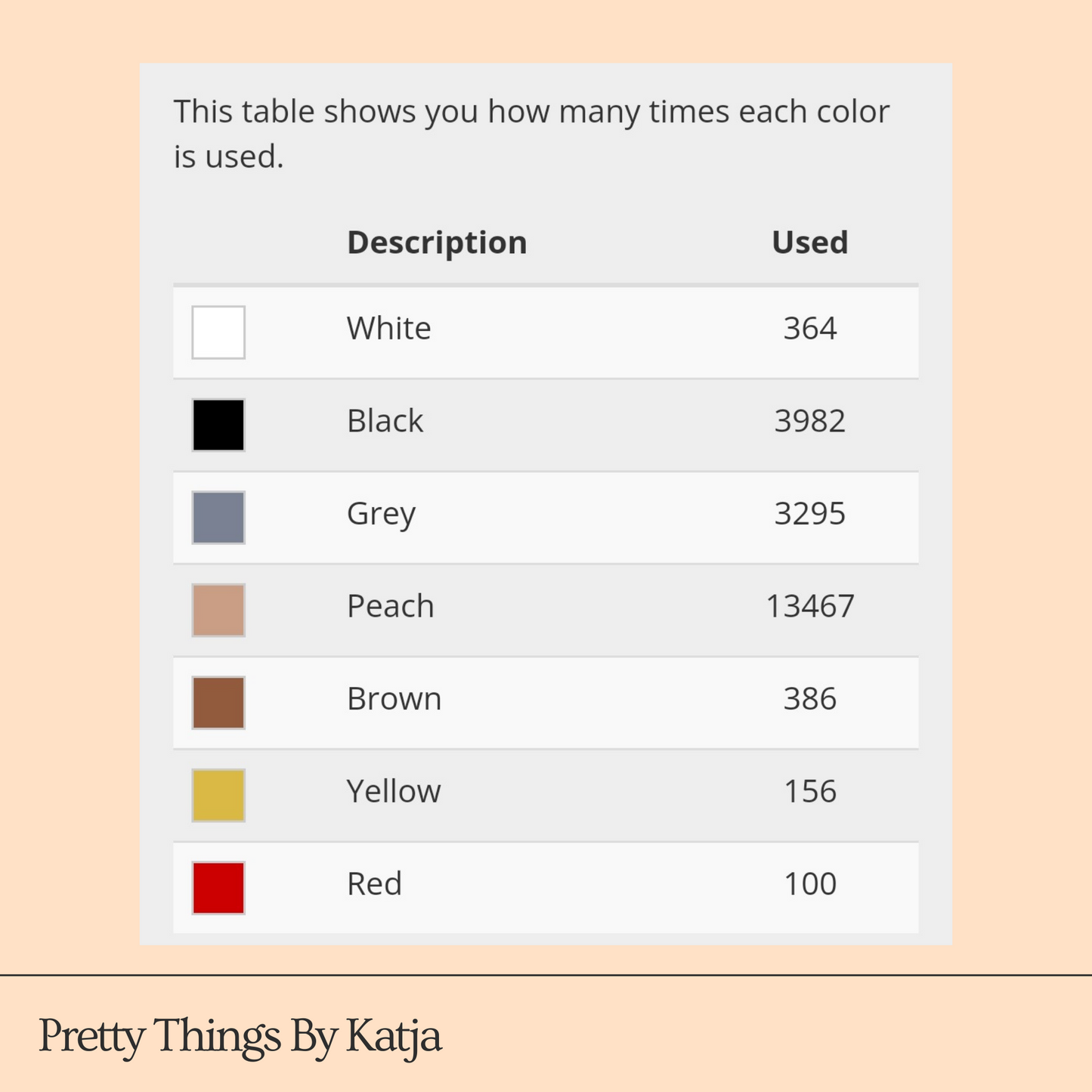
Task: Click the White color swatch
Action: click(x=218, y=332)
